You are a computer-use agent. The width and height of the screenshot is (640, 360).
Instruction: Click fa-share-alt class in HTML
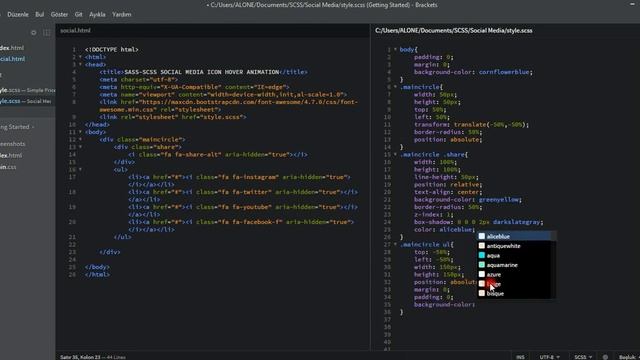point(197,155)
